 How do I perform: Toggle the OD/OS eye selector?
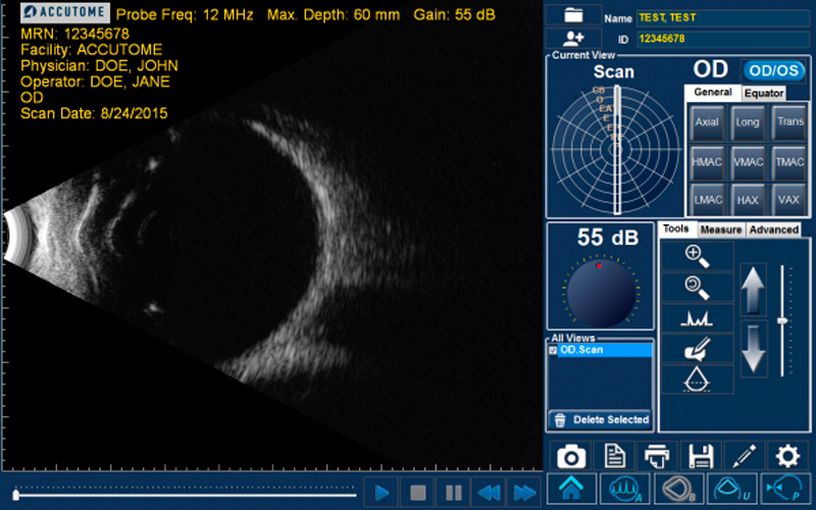click(x=774, y=70)
